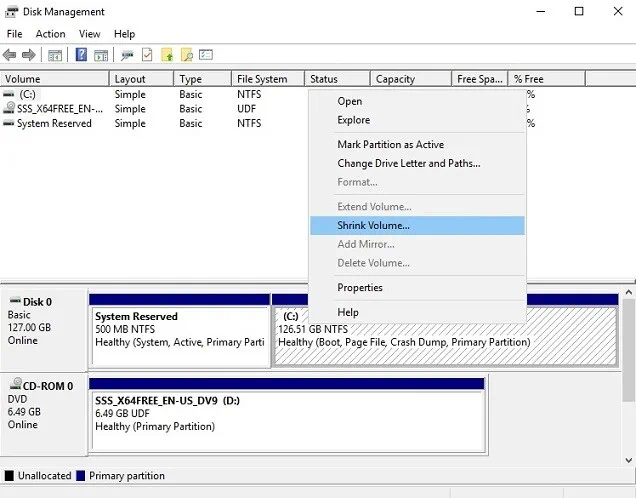Click the Back arrow toolbar icon
The height and width of the screenshot is (498, 636).
[x=10, y=55]
